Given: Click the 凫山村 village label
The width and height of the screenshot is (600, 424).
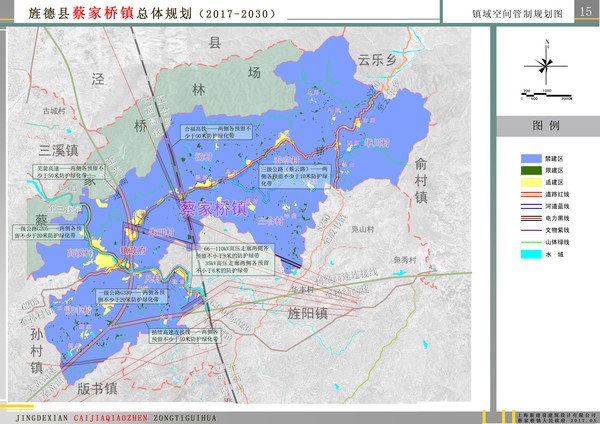Looking at the screenshot, I should point(362,229).
